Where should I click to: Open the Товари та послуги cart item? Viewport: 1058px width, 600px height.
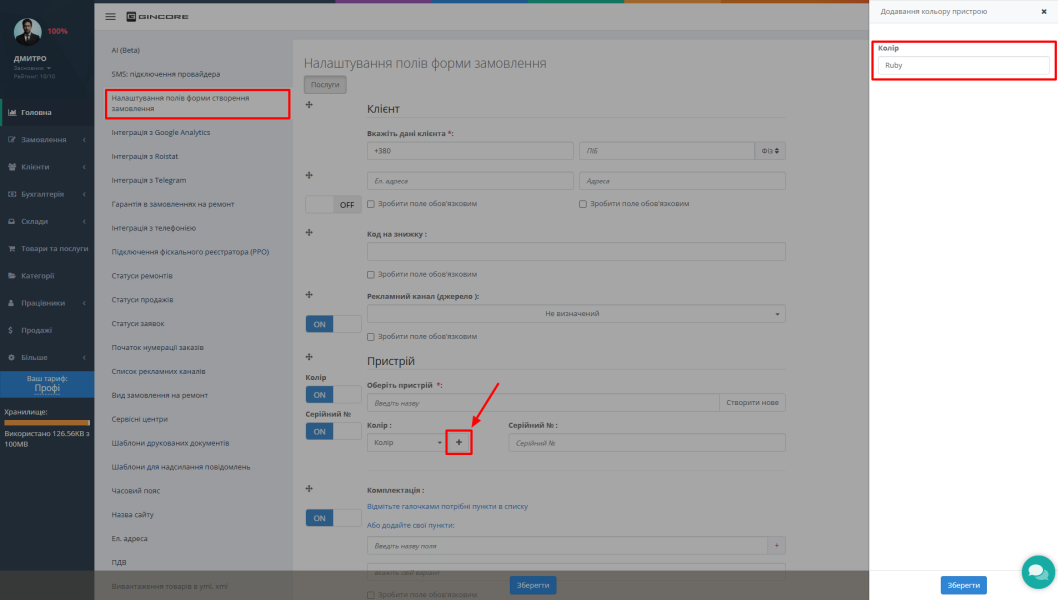tap(47, 248)
